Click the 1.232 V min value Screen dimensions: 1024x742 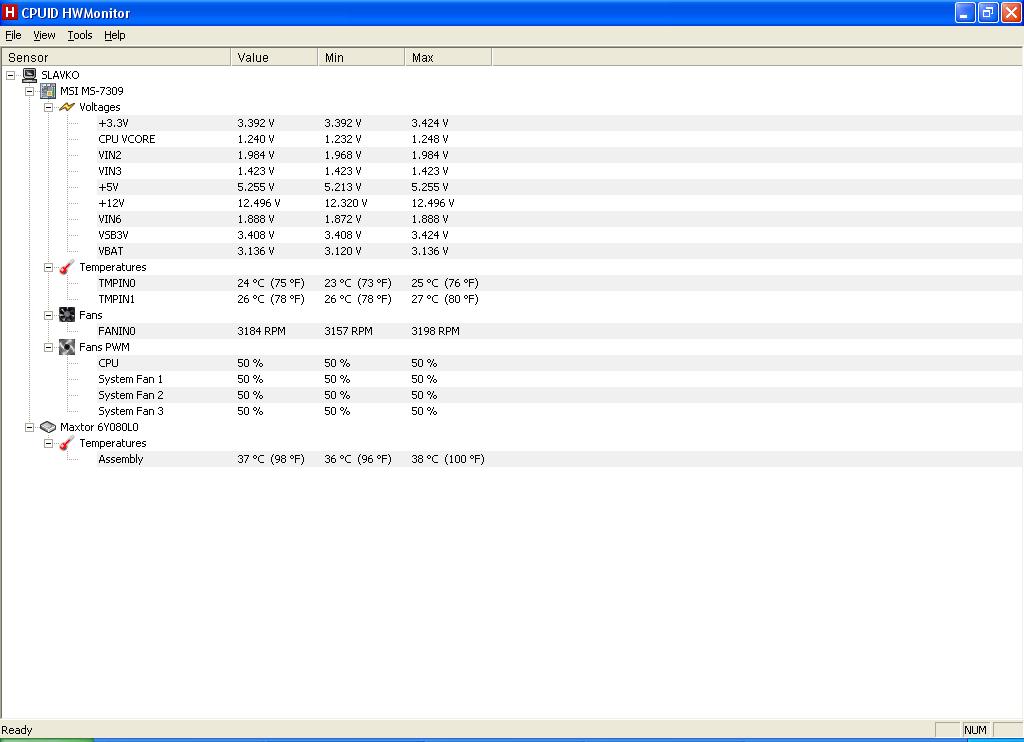(343, 139)
